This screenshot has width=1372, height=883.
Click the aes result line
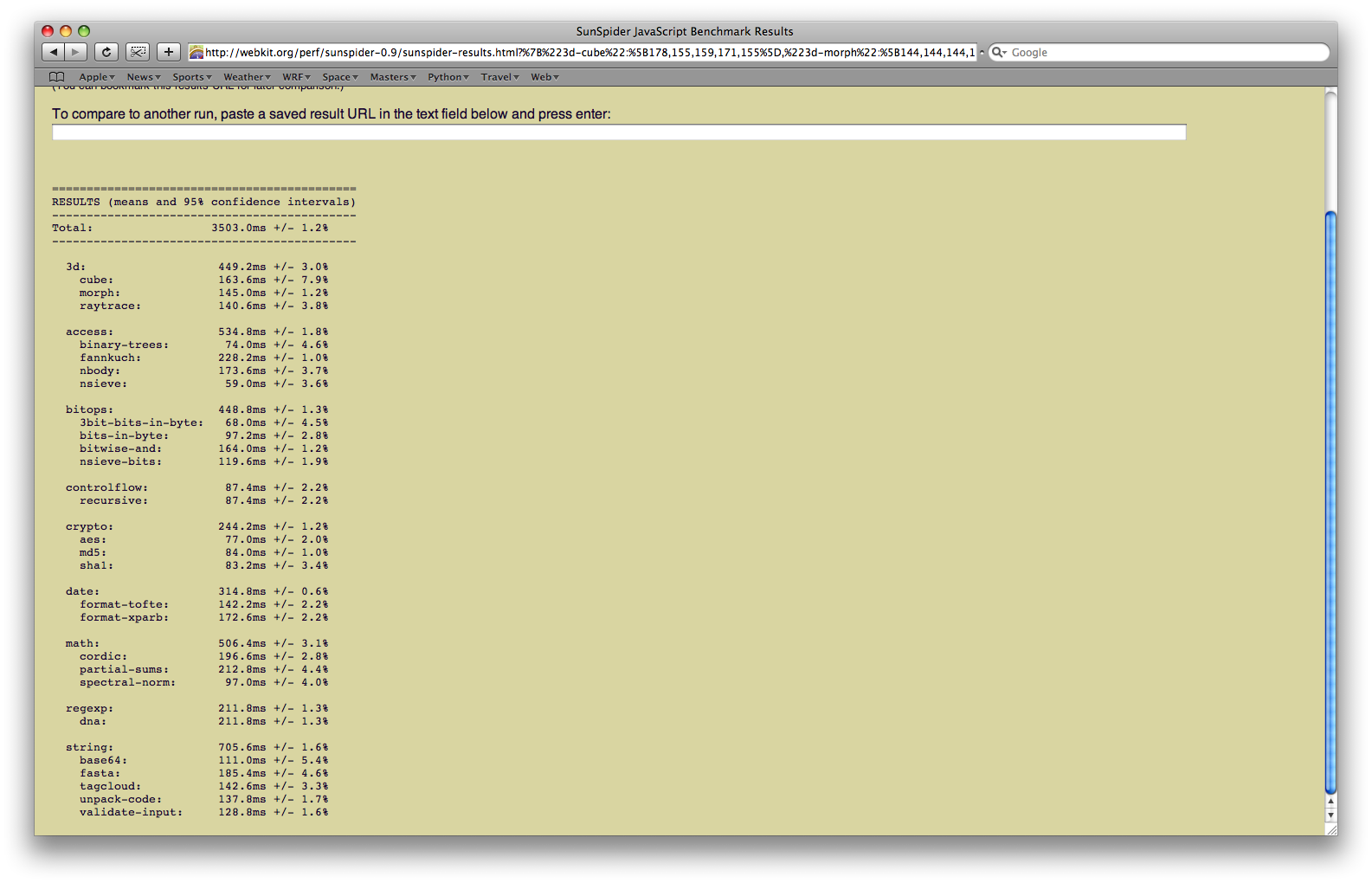pos(204,540)
